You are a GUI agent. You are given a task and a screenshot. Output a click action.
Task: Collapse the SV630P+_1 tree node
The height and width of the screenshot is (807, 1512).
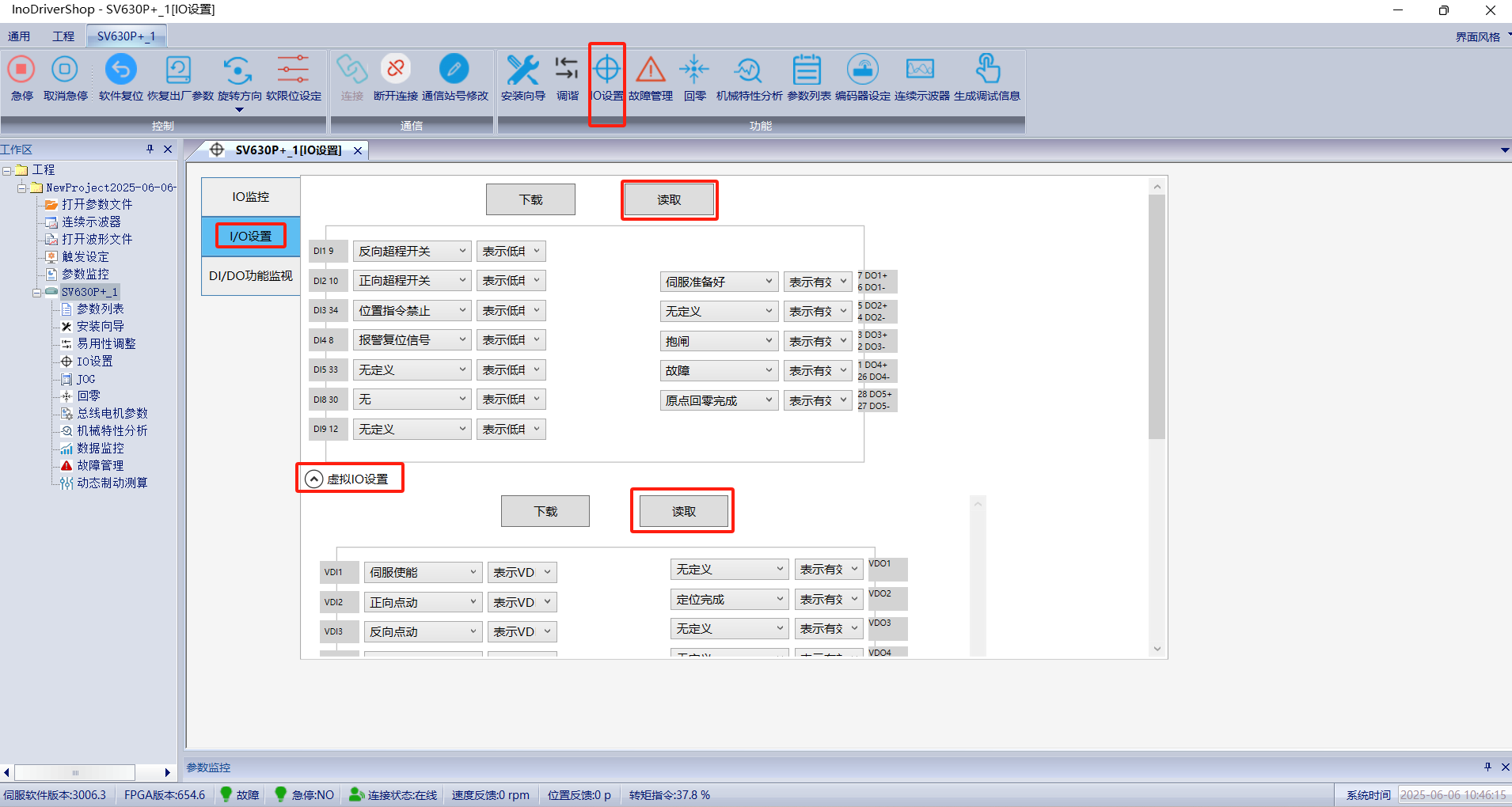(x=36, y=293)
